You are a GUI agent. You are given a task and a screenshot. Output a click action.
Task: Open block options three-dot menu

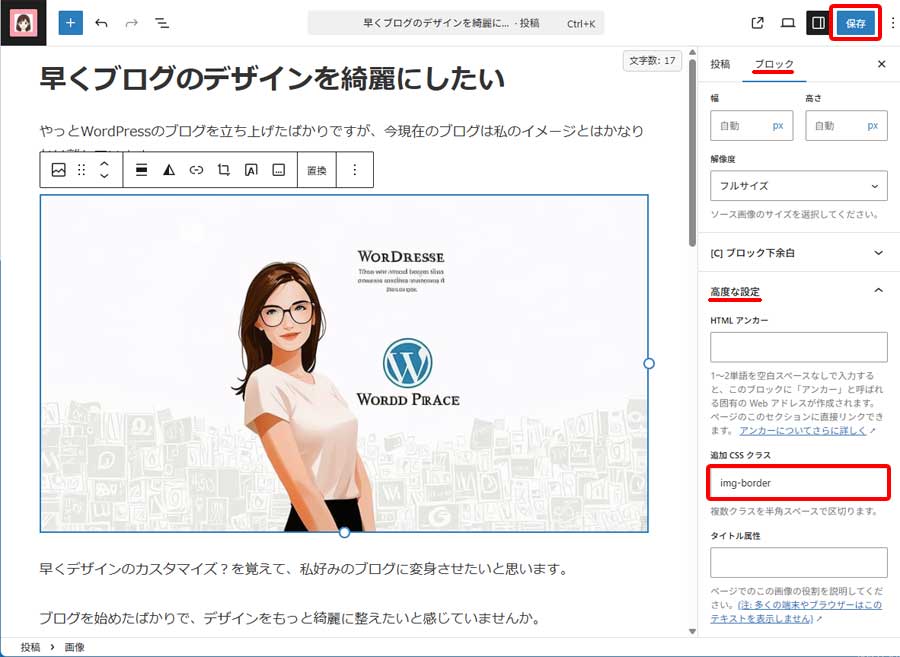coord(354,170)
